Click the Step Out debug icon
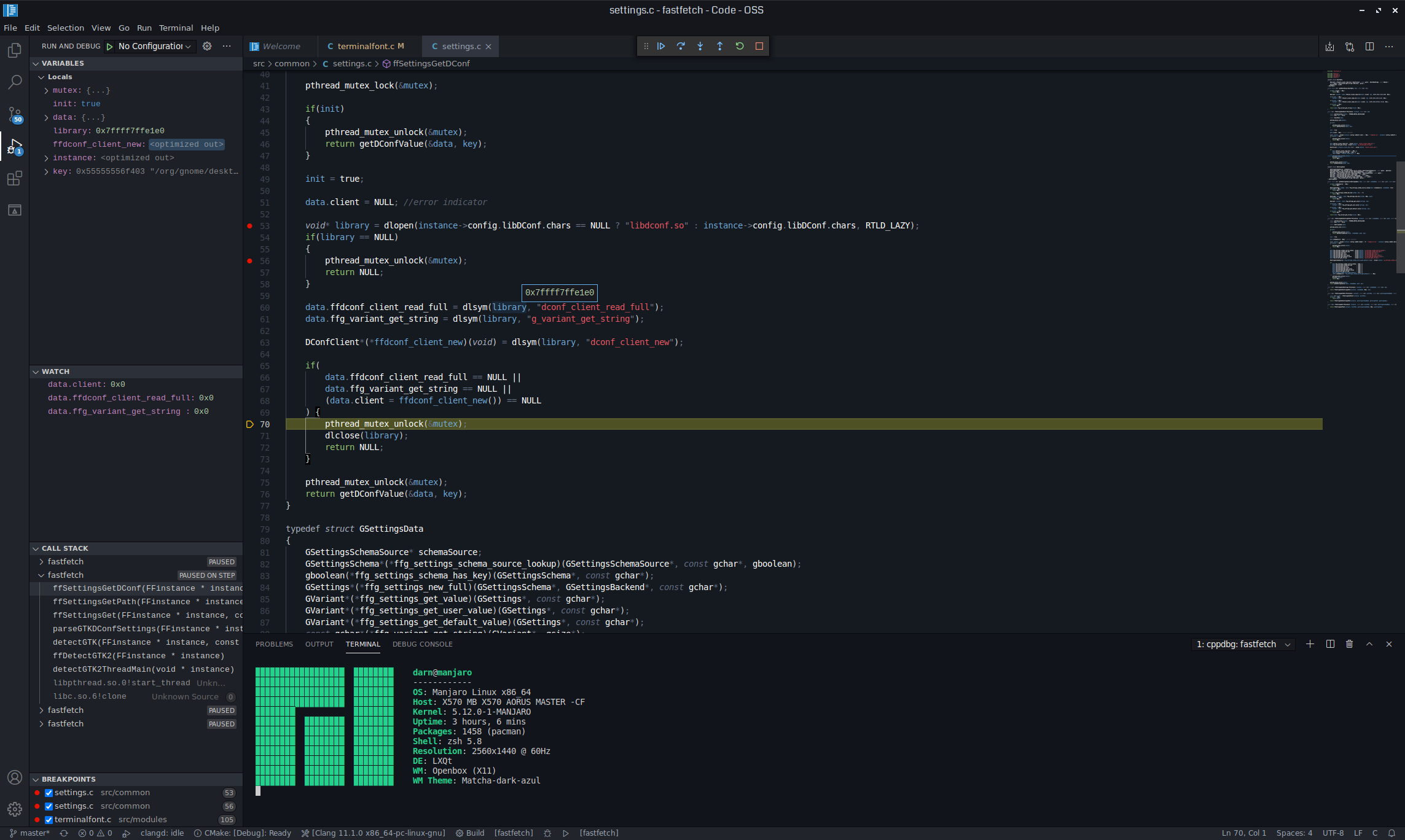Viewport: 1405px width, 840px height. click(719, 46)
